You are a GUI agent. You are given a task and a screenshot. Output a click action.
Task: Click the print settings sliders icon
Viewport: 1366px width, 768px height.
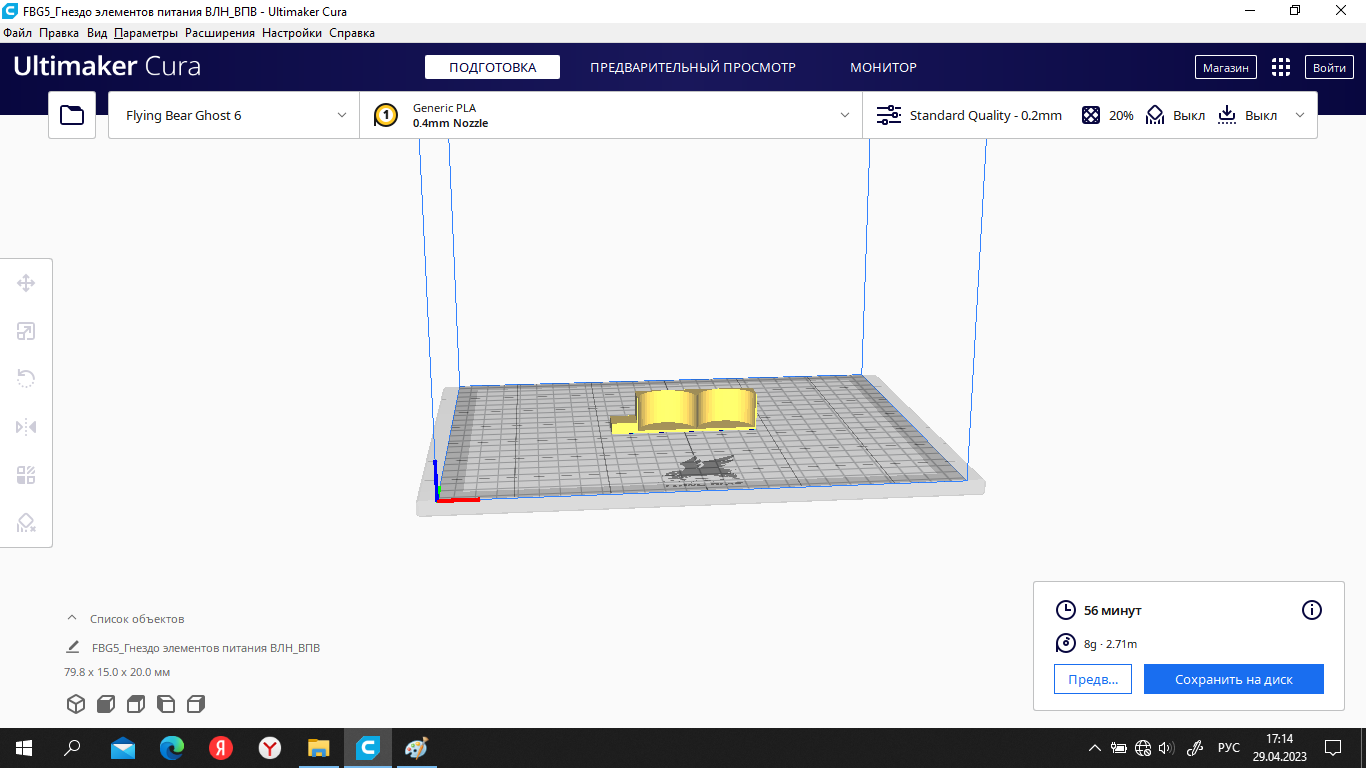click(889, 115)
